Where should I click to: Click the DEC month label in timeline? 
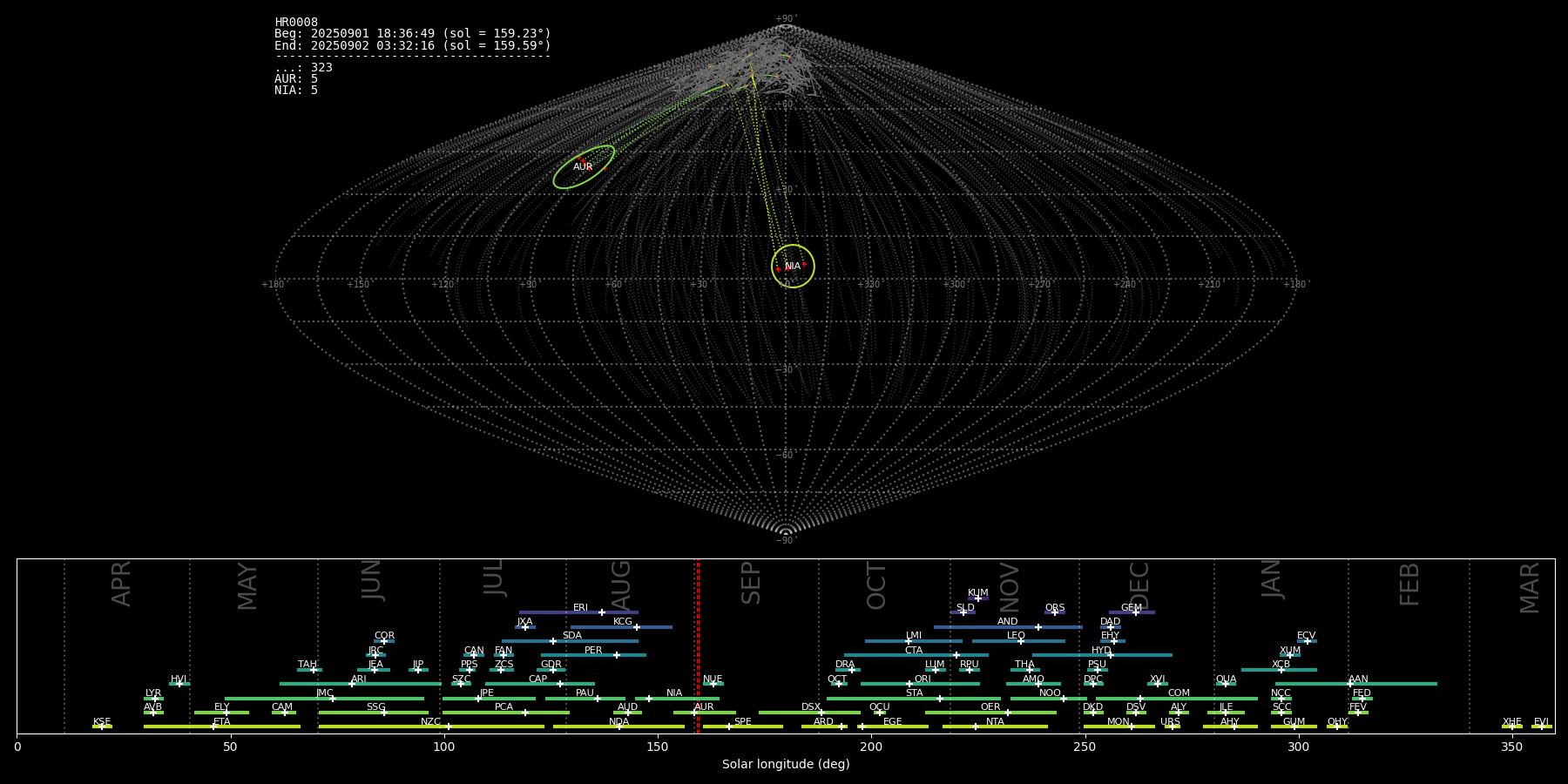point(1139,586)
